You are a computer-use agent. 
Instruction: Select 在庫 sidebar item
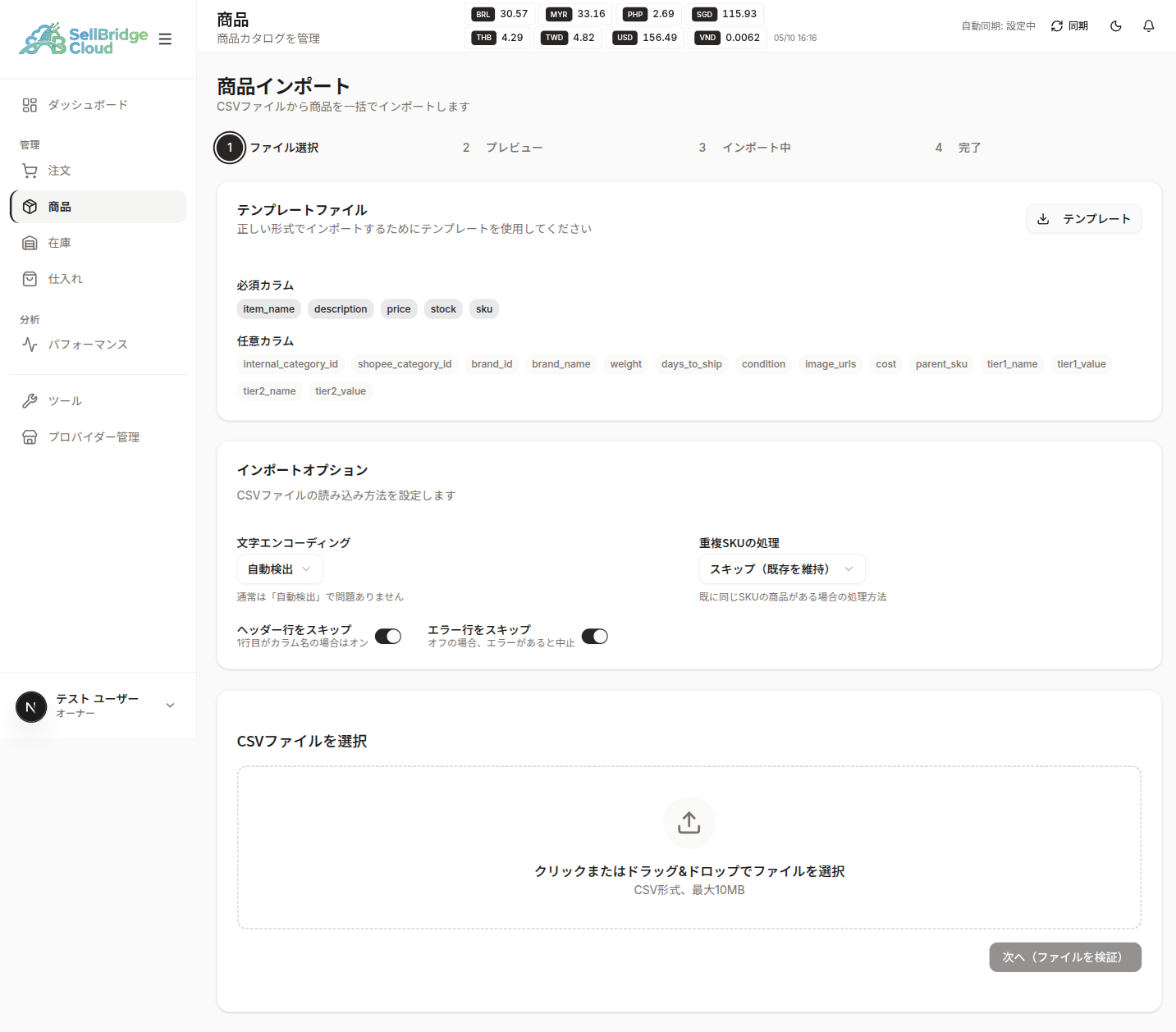coord(98,243)
